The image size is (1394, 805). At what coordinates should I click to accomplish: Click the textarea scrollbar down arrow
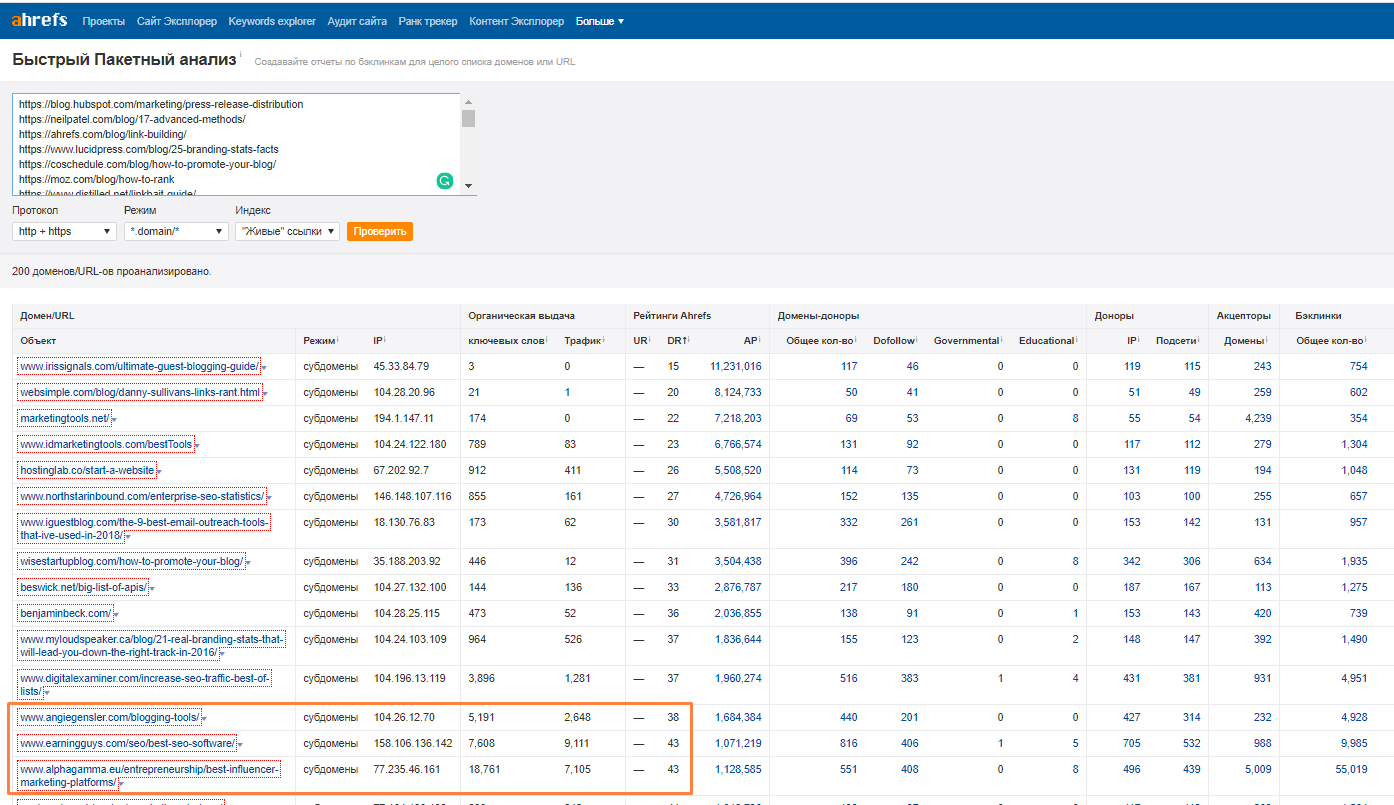[x=468, y=186]
